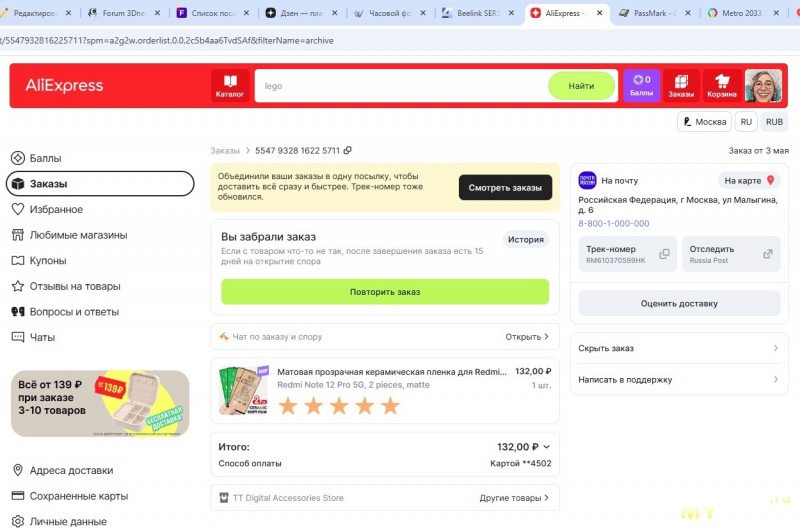Click the Заказ от 3 мая date text
The height and width of the screenshot is (529, 800).
pos(758,150)
